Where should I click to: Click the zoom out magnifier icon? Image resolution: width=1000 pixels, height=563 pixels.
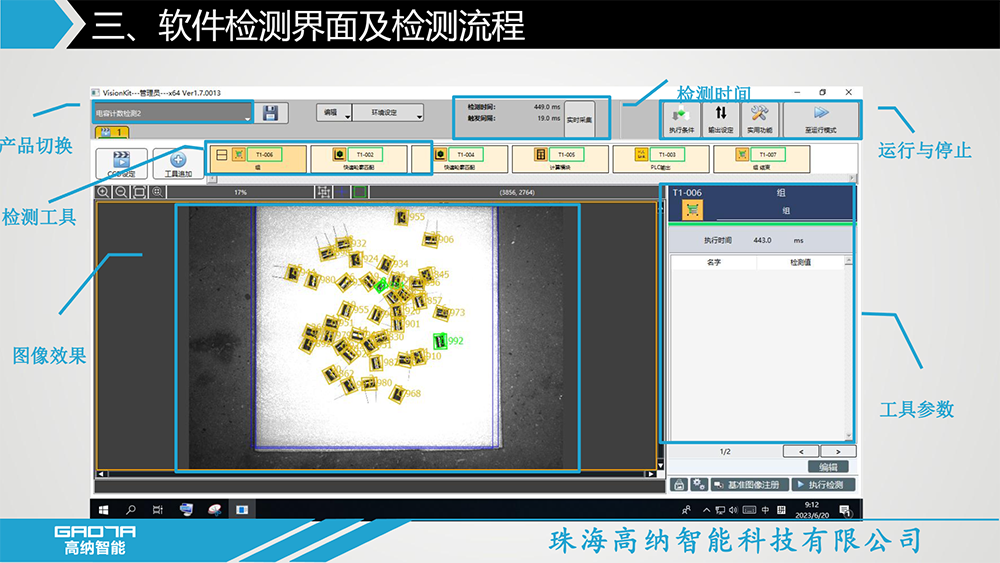tap(121, 192)
